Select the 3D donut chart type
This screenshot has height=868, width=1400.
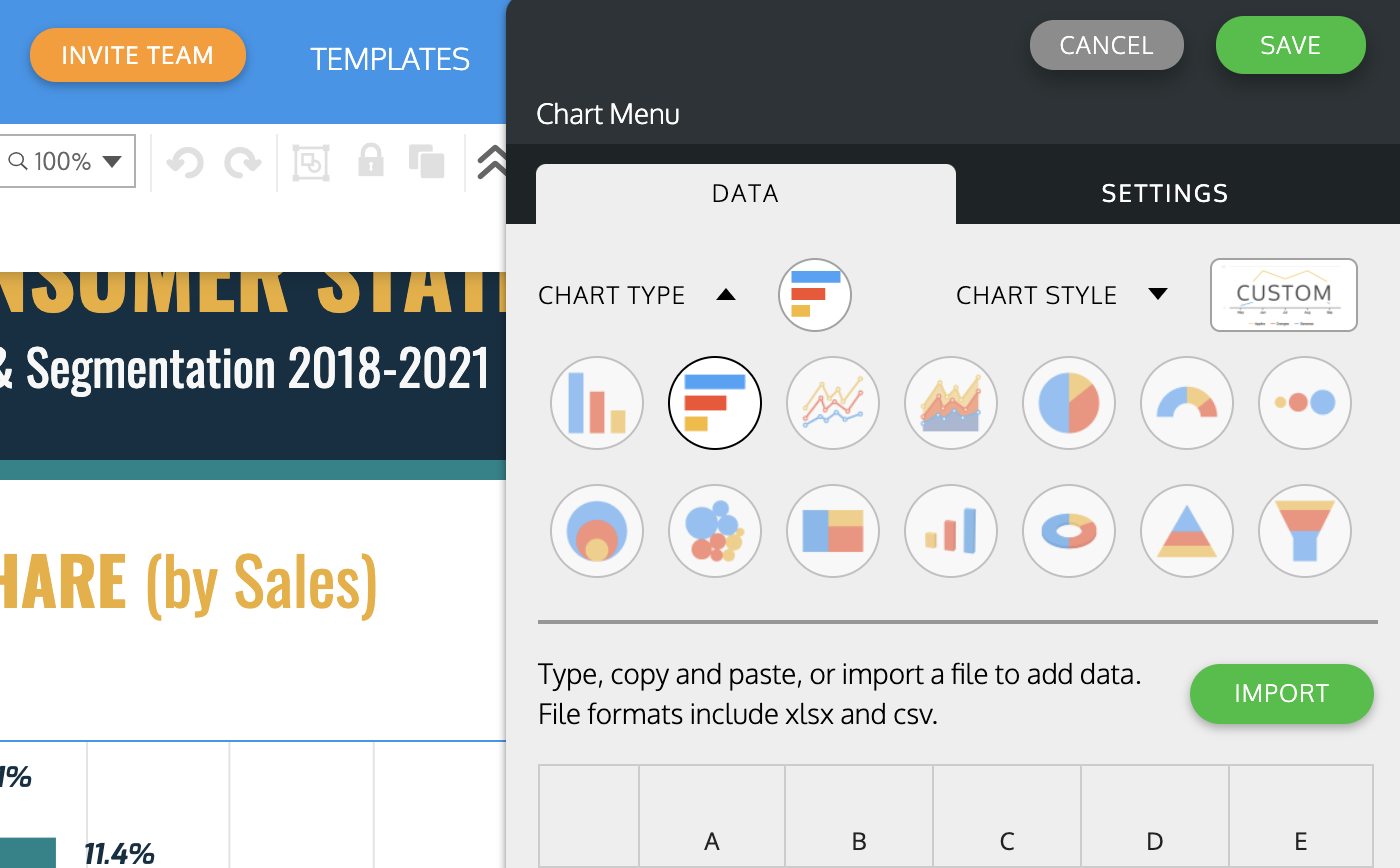1069,531
